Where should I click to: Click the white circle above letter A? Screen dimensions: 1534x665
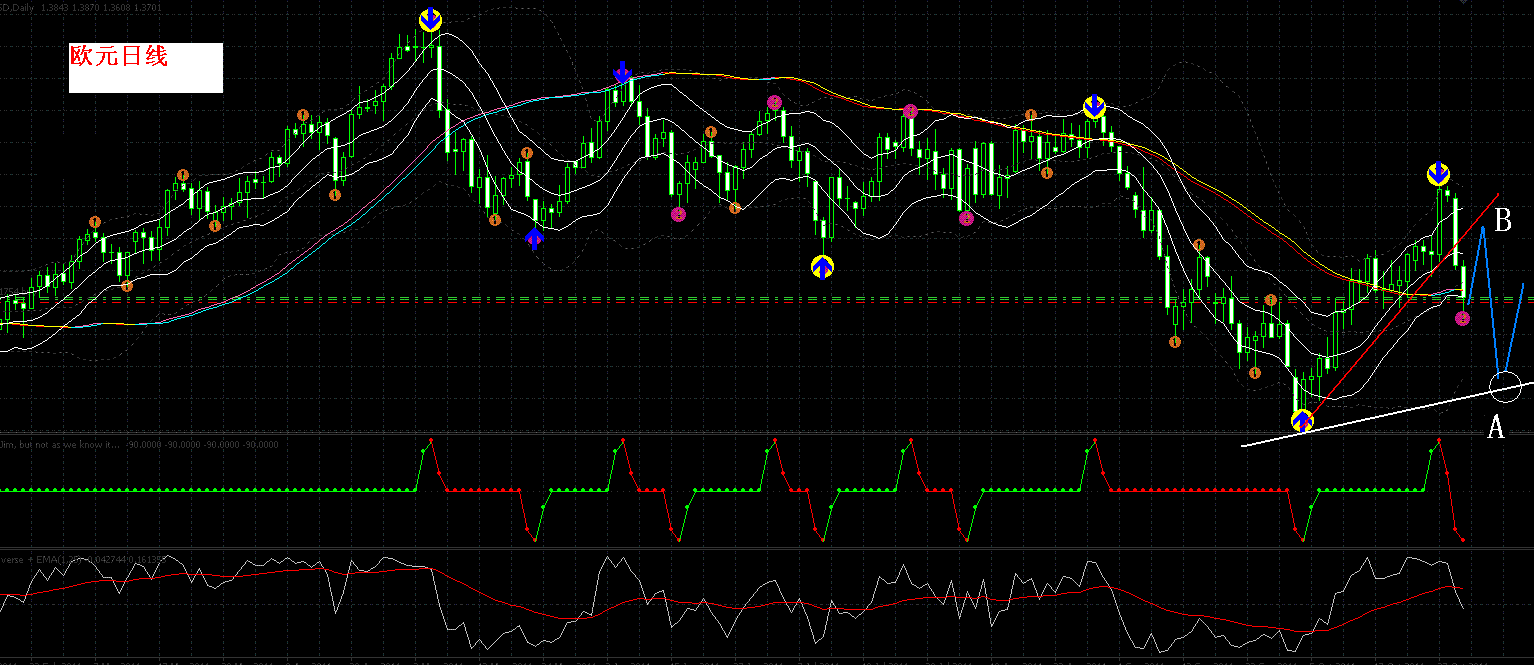1504,385
